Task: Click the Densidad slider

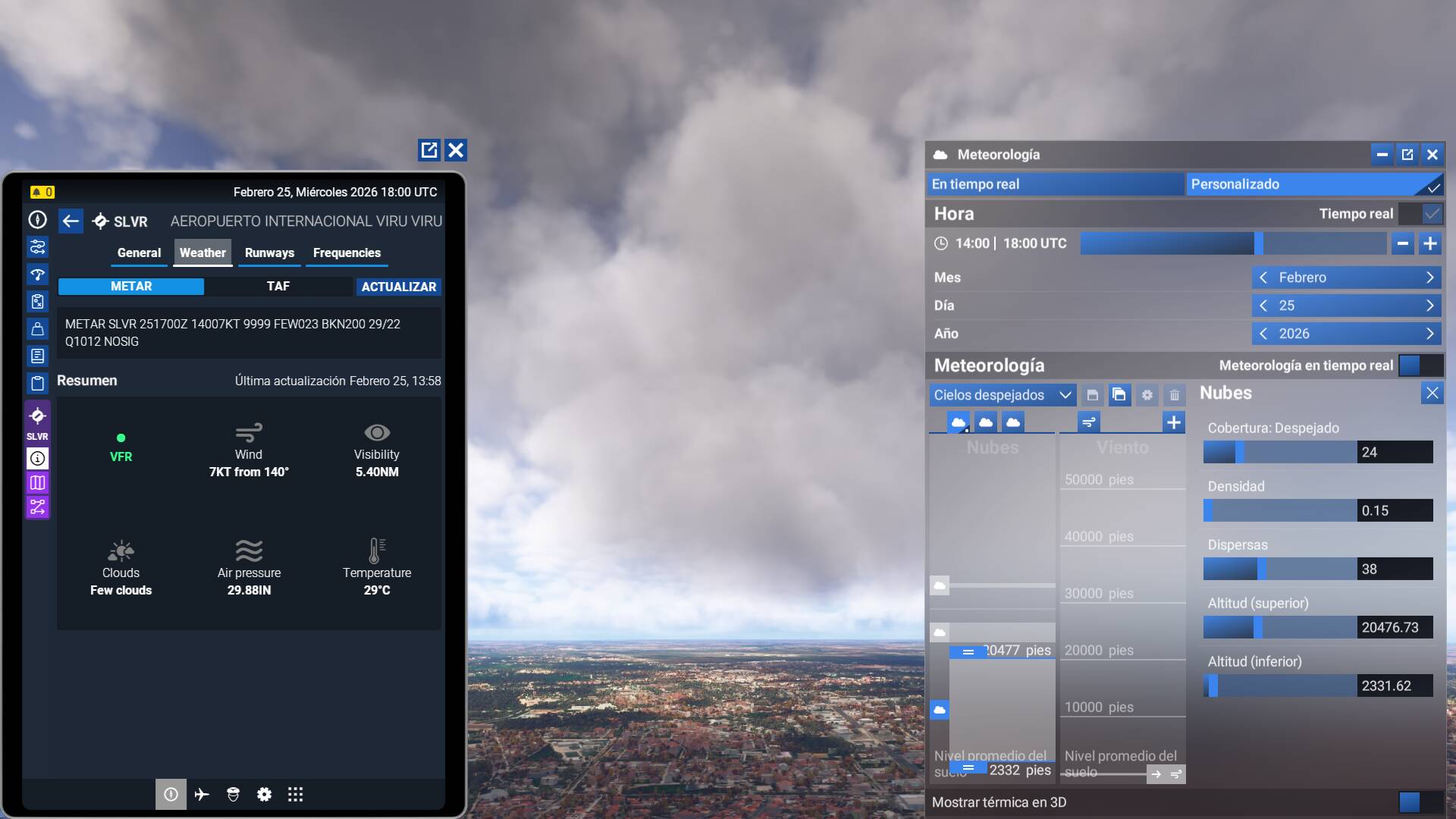Action: point(1280,510)
